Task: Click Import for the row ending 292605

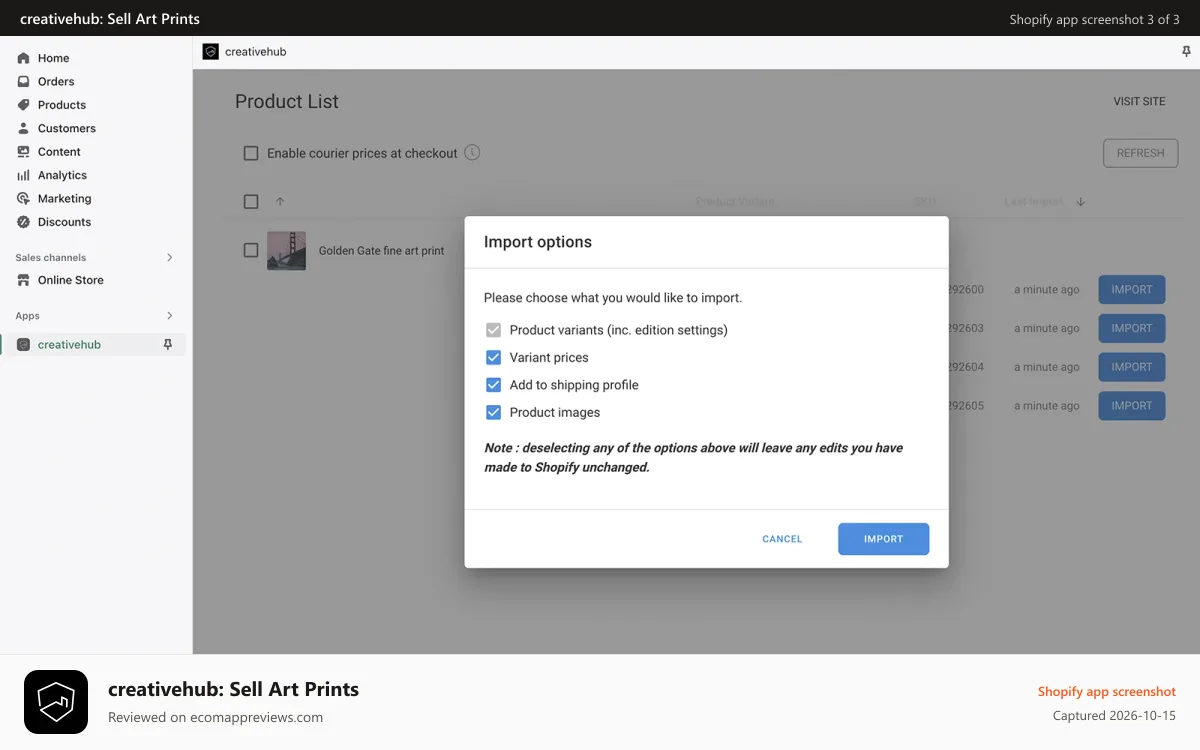Action: (x=1132, y=406)
